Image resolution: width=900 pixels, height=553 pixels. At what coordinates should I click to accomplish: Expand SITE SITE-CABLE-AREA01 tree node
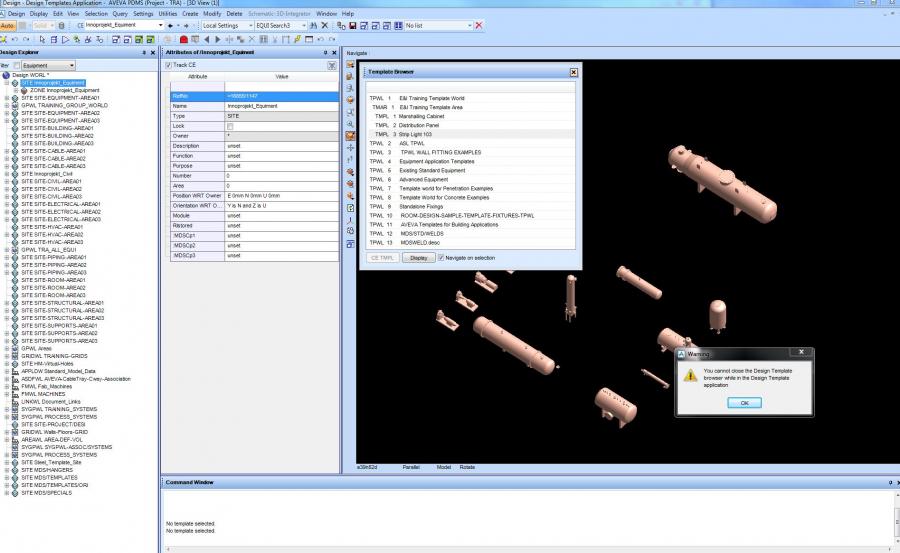pos(7,151)
